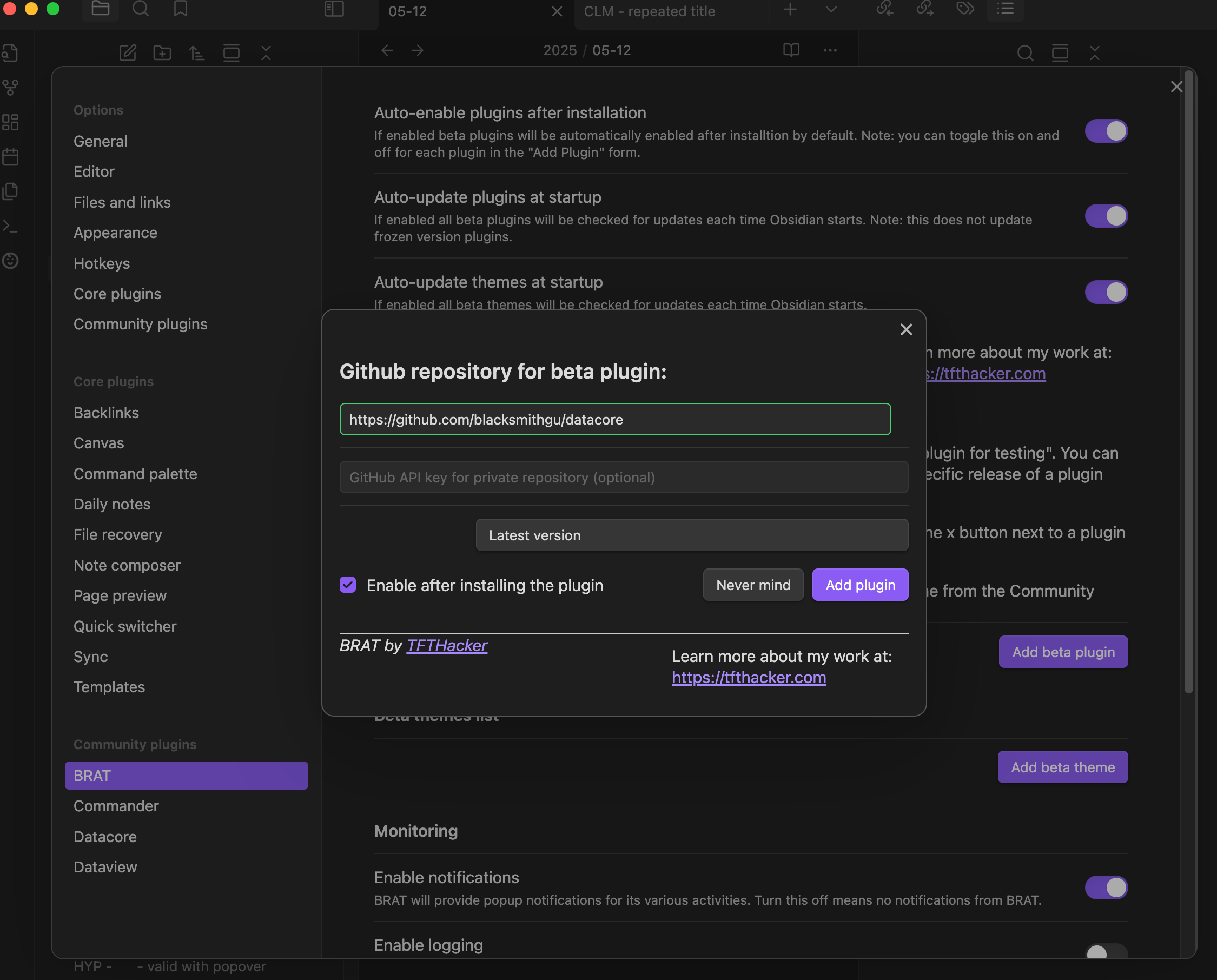Screen dimensions: 1217x980
Task: Open the more options three-dots menu
Action: [830, 50]
